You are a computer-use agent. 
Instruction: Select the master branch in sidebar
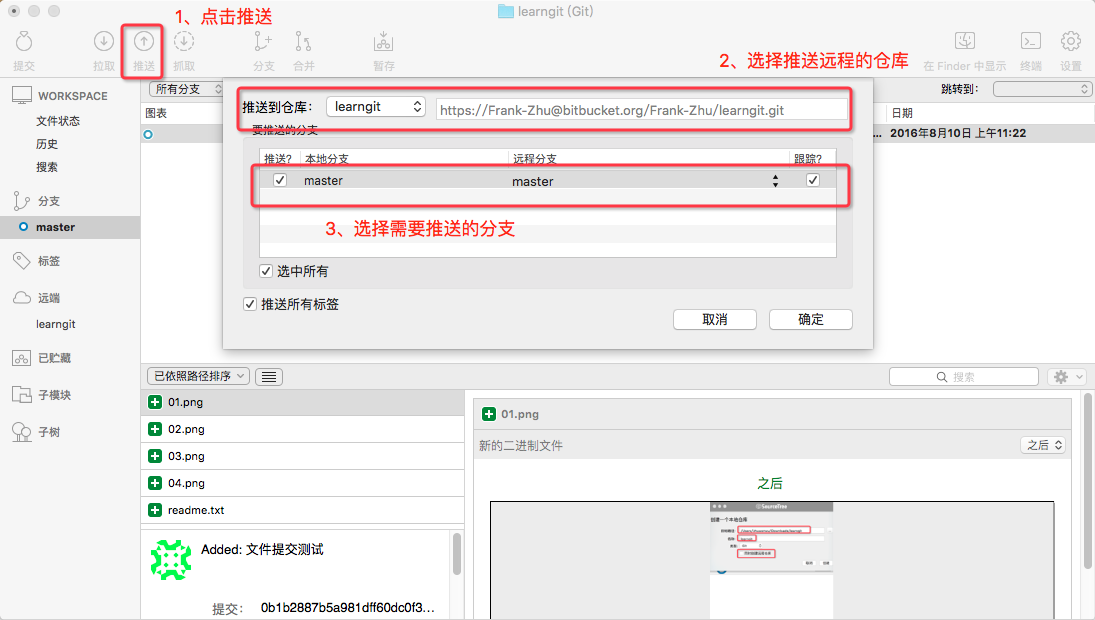70,227
